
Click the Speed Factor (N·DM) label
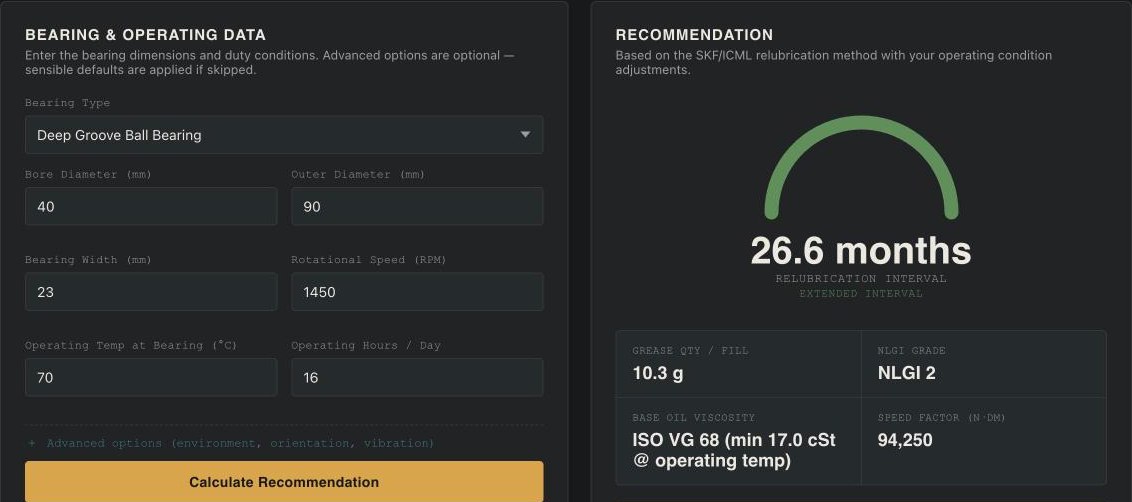[x=941, y=417]
